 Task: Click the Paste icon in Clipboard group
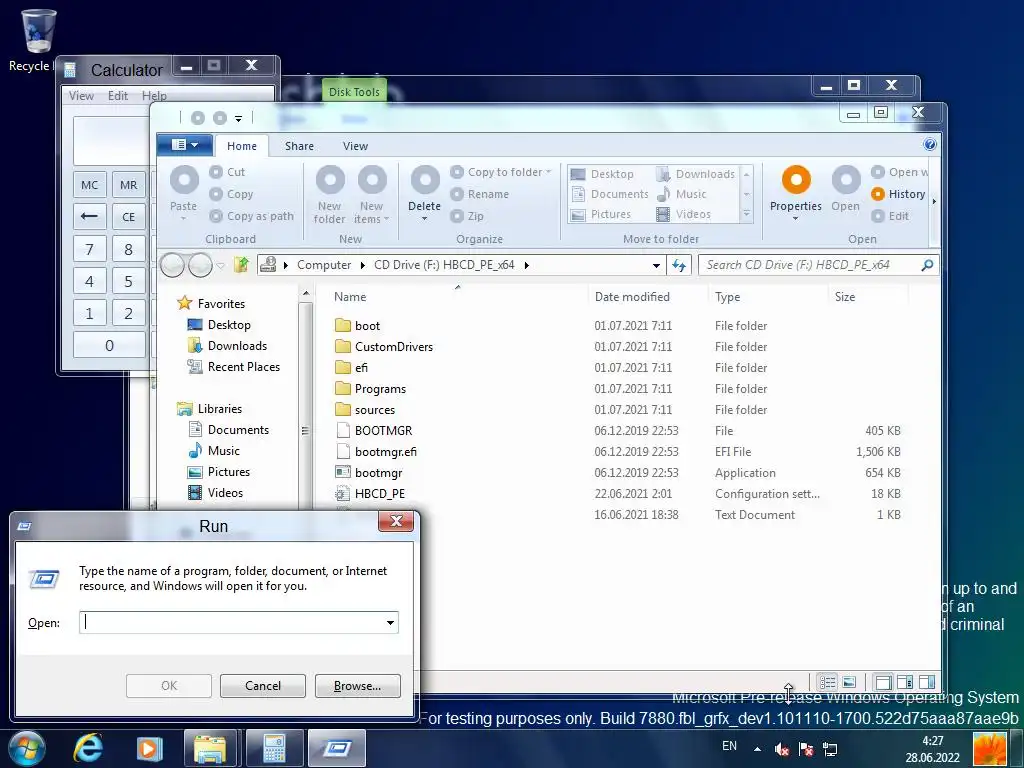(x=184, y=180)
